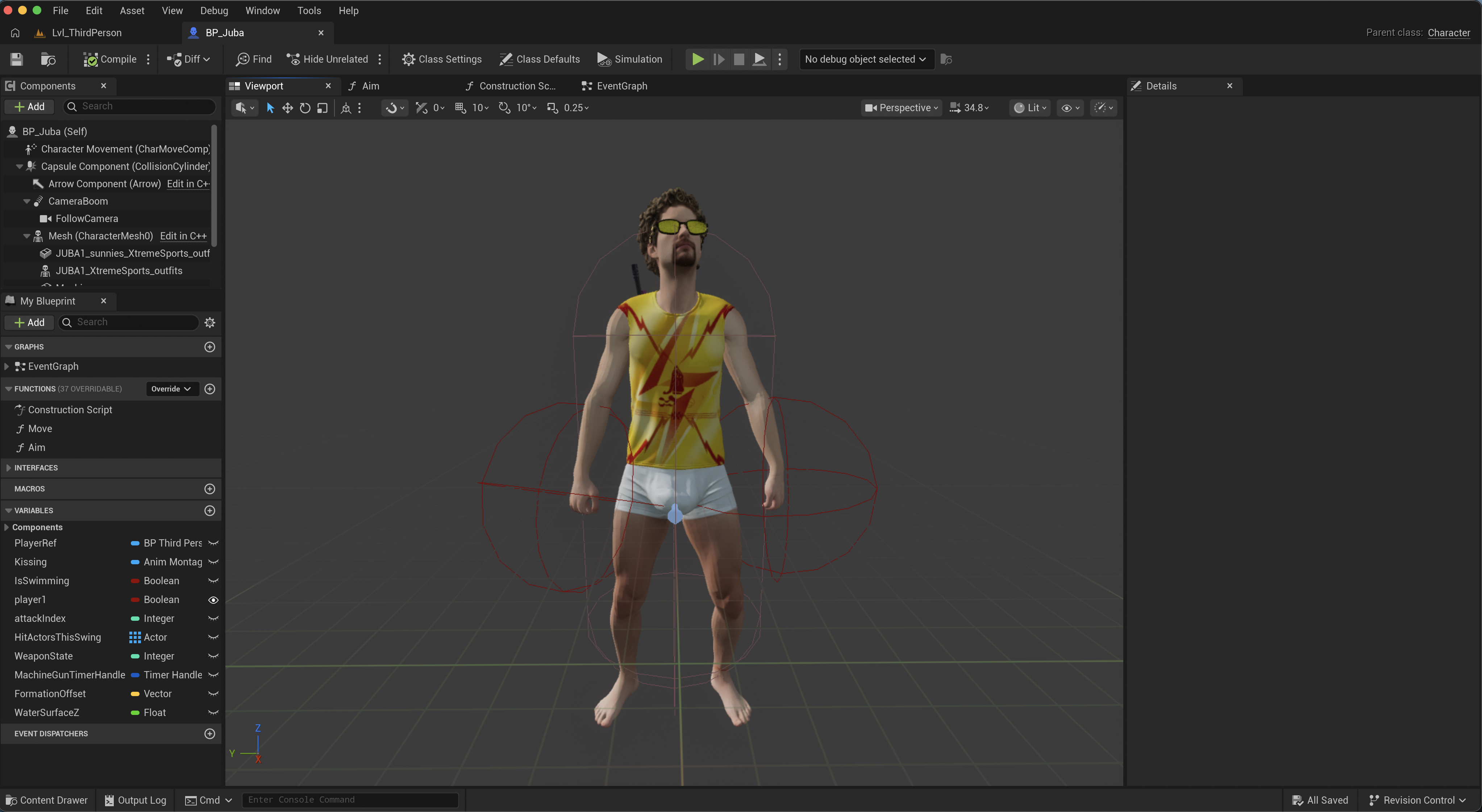Viewport: 1482px width, 812px height.
Task: Click the WeaponState Integer type color pill
Action: [x=135, y=656]
